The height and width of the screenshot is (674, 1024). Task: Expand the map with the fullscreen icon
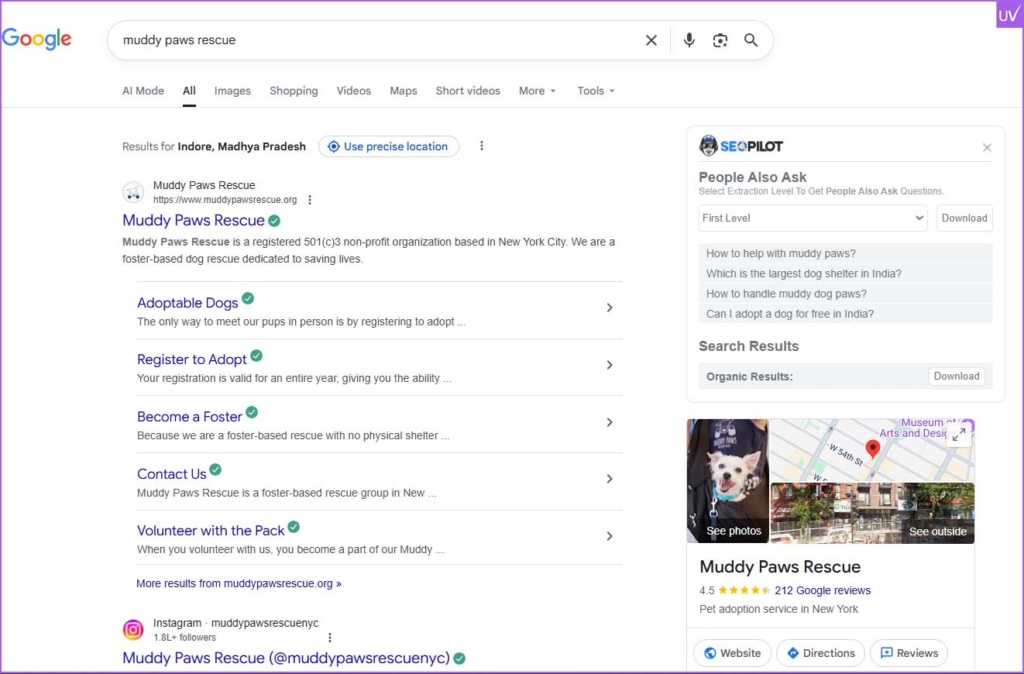click(959, 435)
